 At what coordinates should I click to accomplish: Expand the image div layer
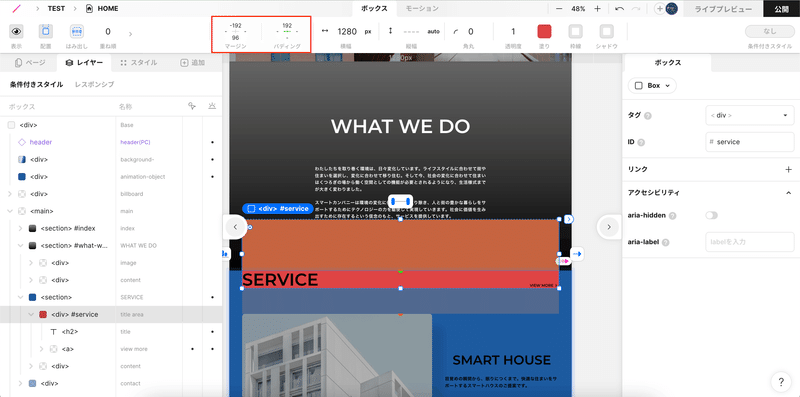31,263
